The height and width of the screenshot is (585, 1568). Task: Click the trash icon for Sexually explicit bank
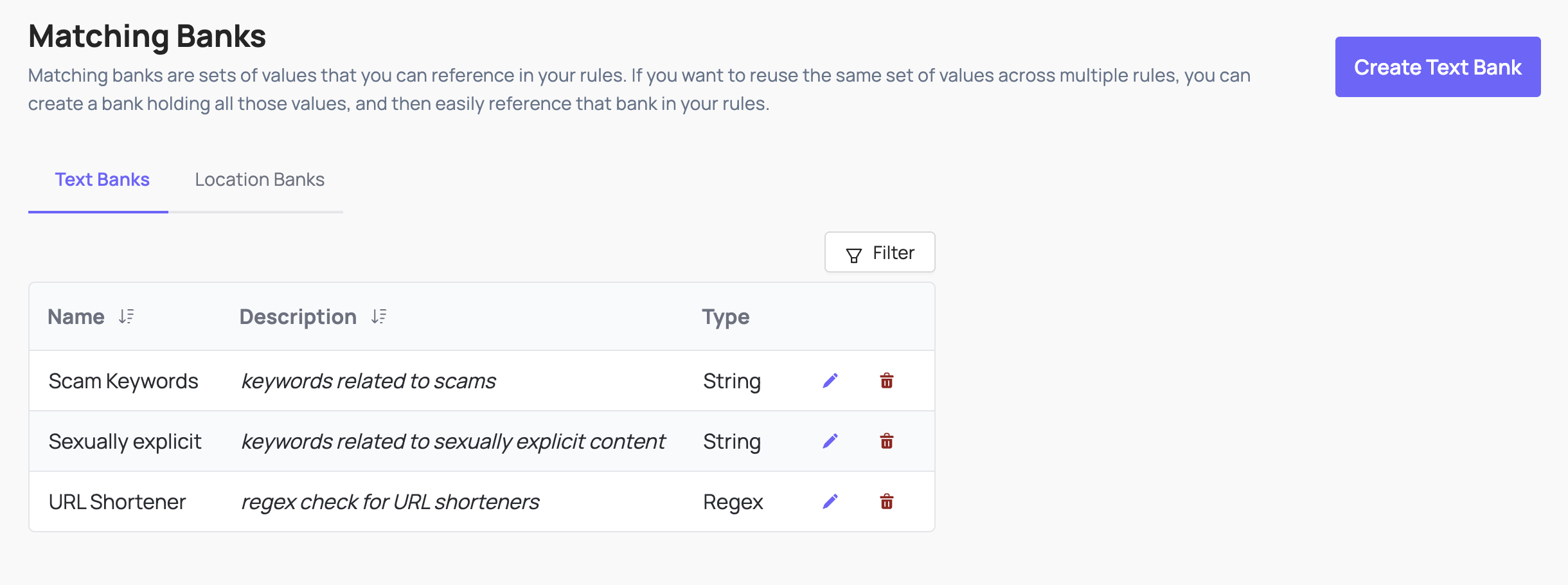(887, 441)
